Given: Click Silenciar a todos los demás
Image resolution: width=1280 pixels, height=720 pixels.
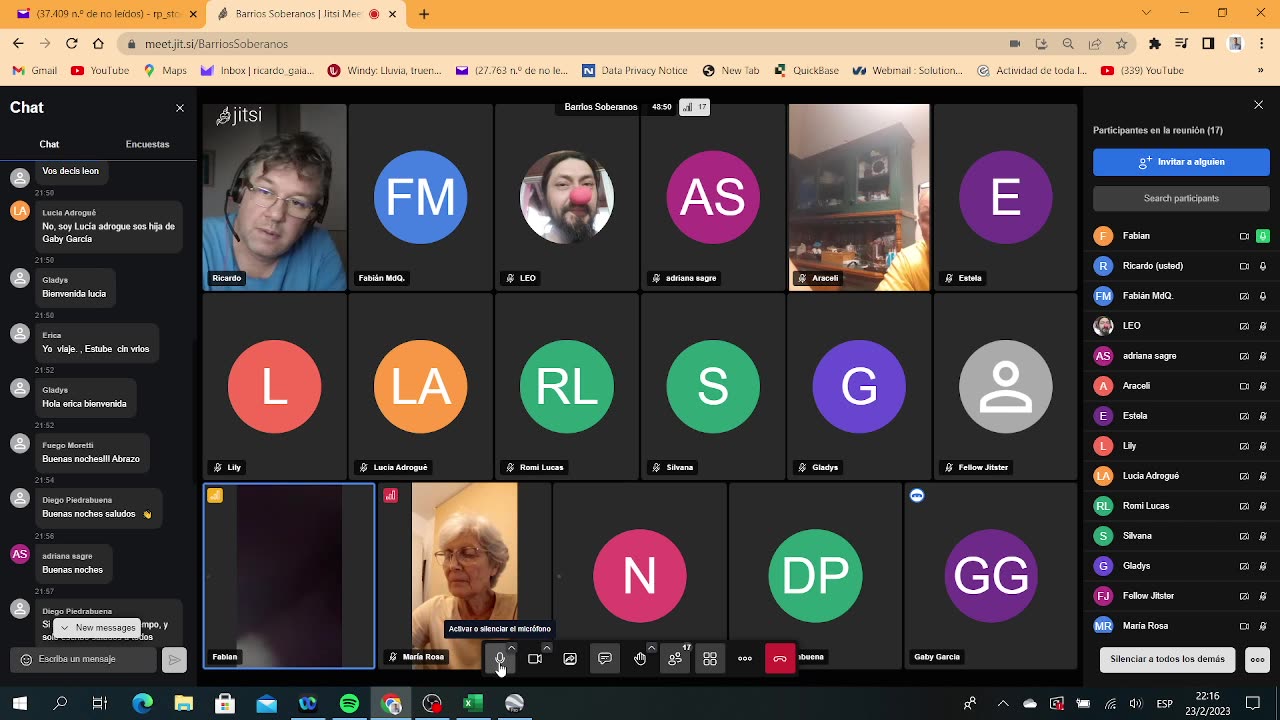Looking at the screenshot, I should (x=1167, y=659).
